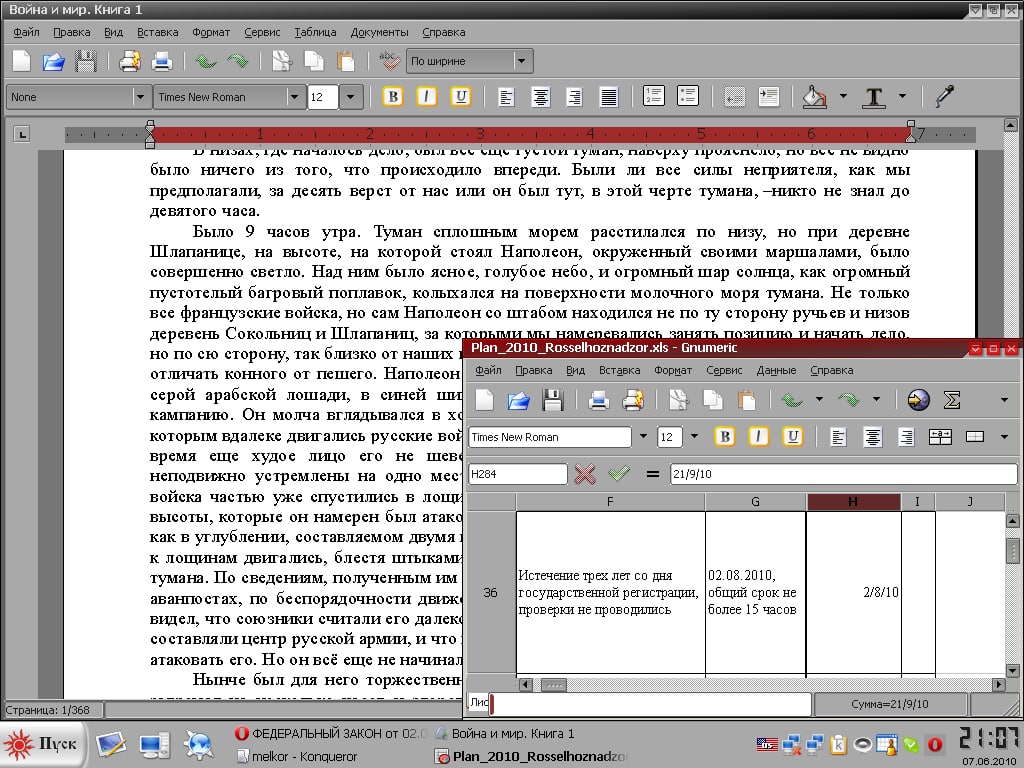
Task: Click formula entry field showing 21/9/10
Action: [844, 474]
